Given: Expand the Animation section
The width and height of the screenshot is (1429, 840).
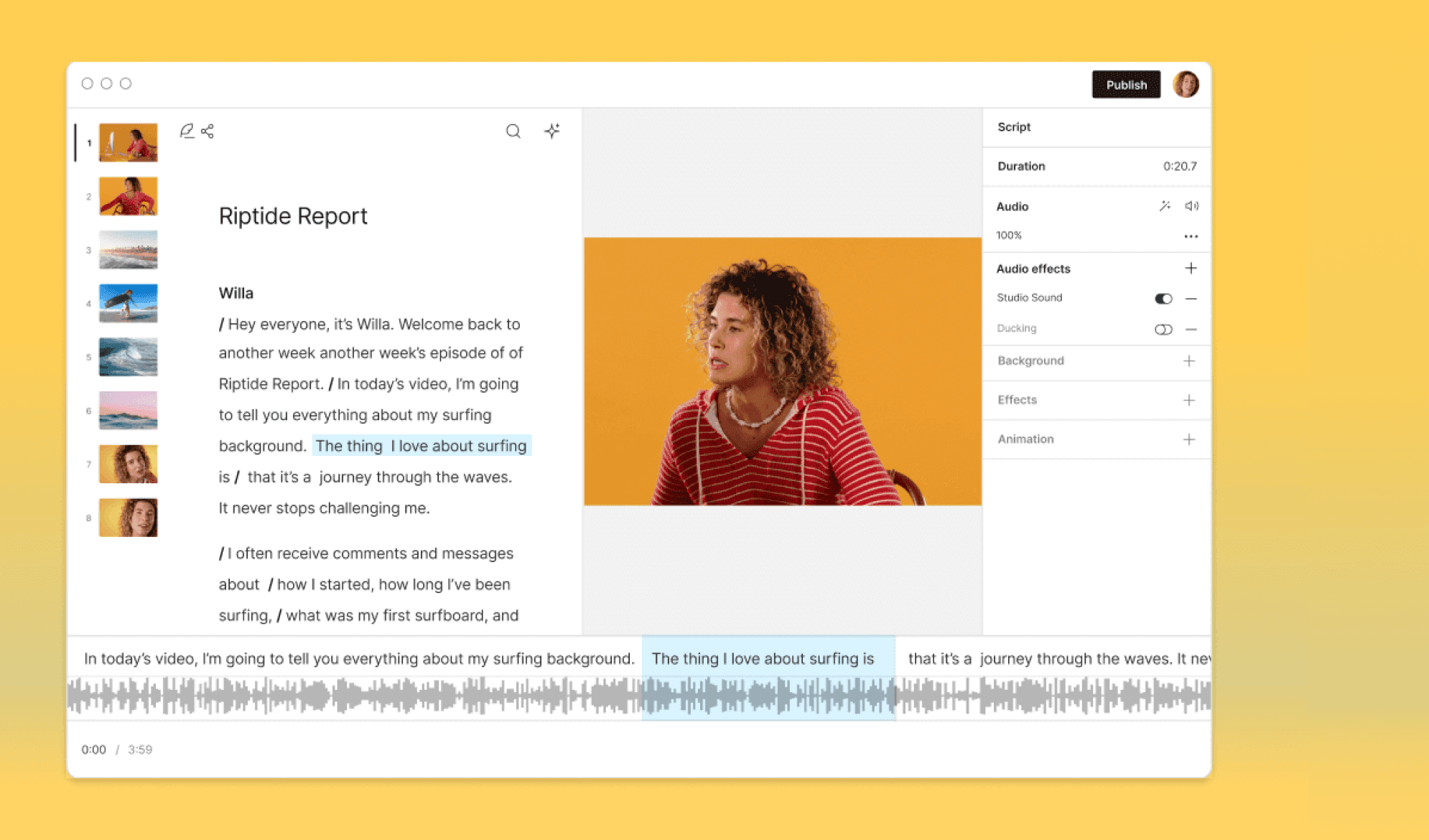Looking at the screenshot, I should [1189, 439].
